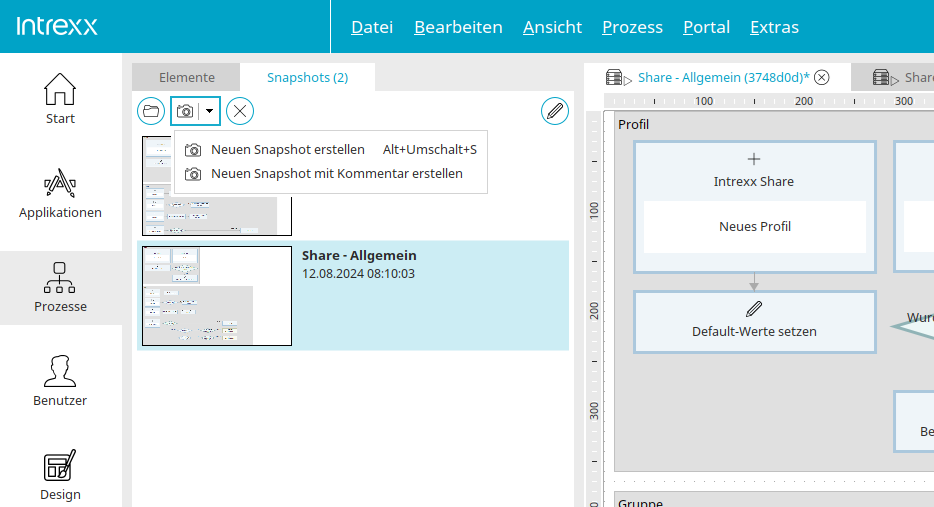
Task: Switch to the Elemente tab
Action: (186, 77)
